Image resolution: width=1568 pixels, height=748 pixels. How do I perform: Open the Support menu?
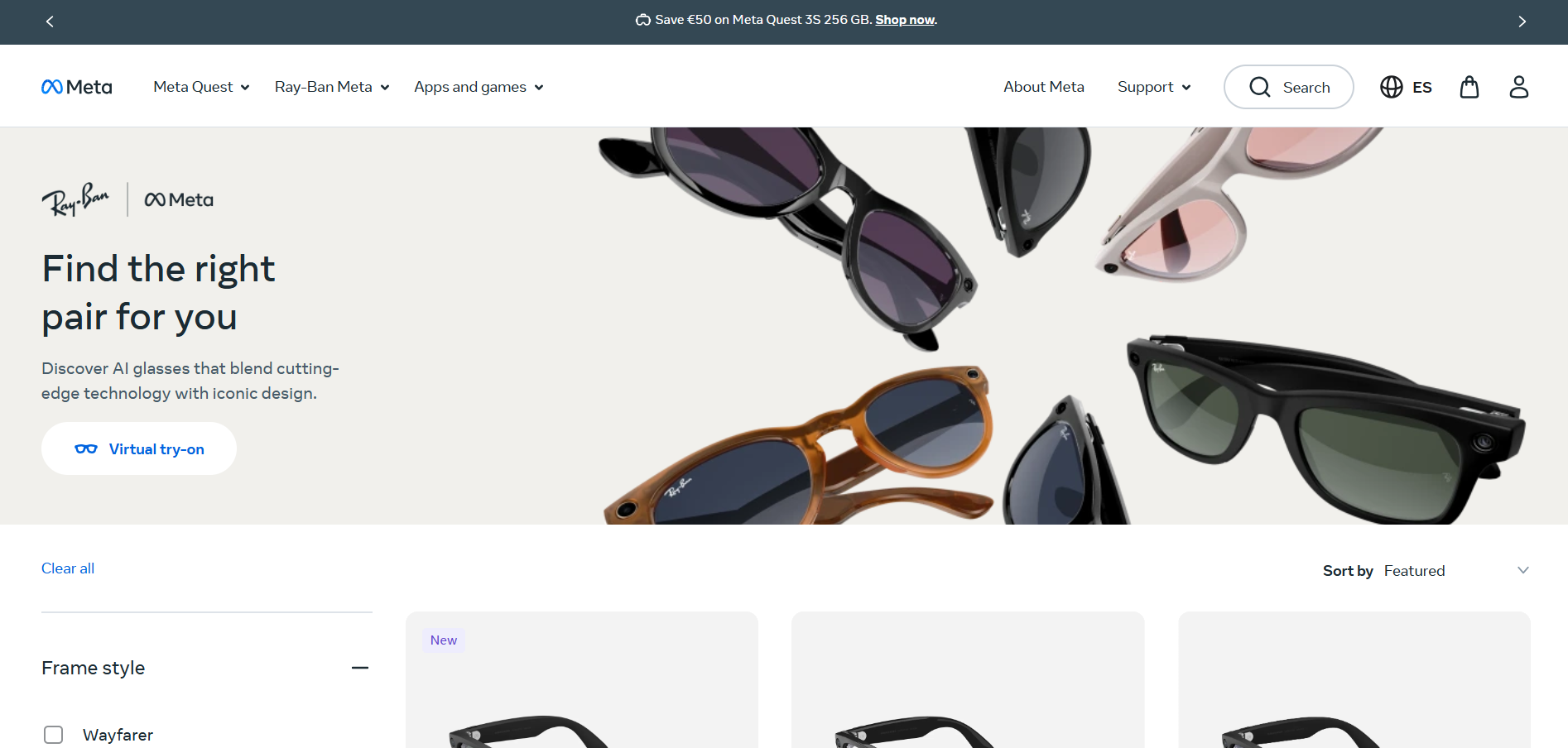1153,87
